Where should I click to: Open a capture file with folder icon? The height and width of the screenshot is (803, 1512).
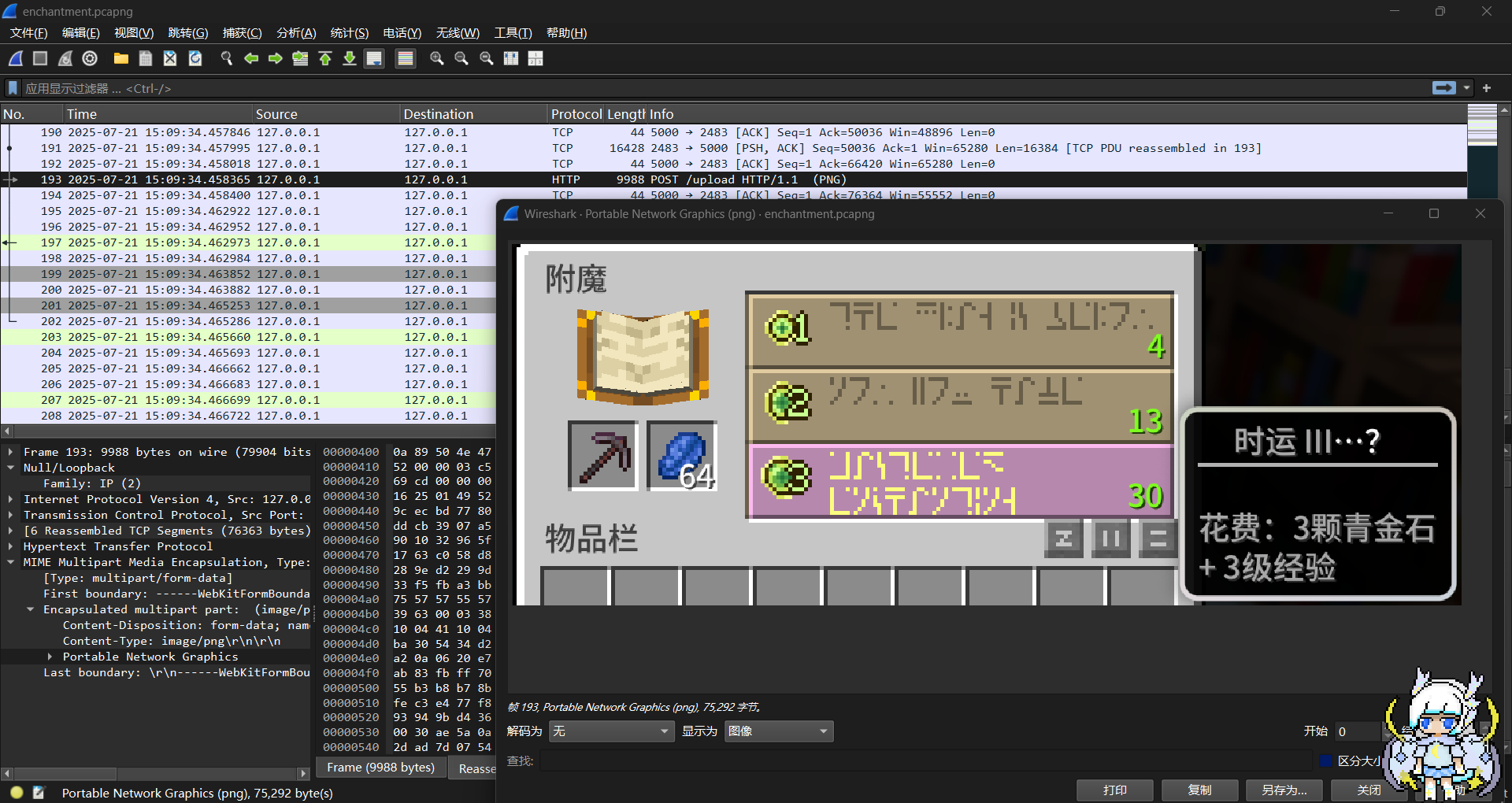pos(120,58)
